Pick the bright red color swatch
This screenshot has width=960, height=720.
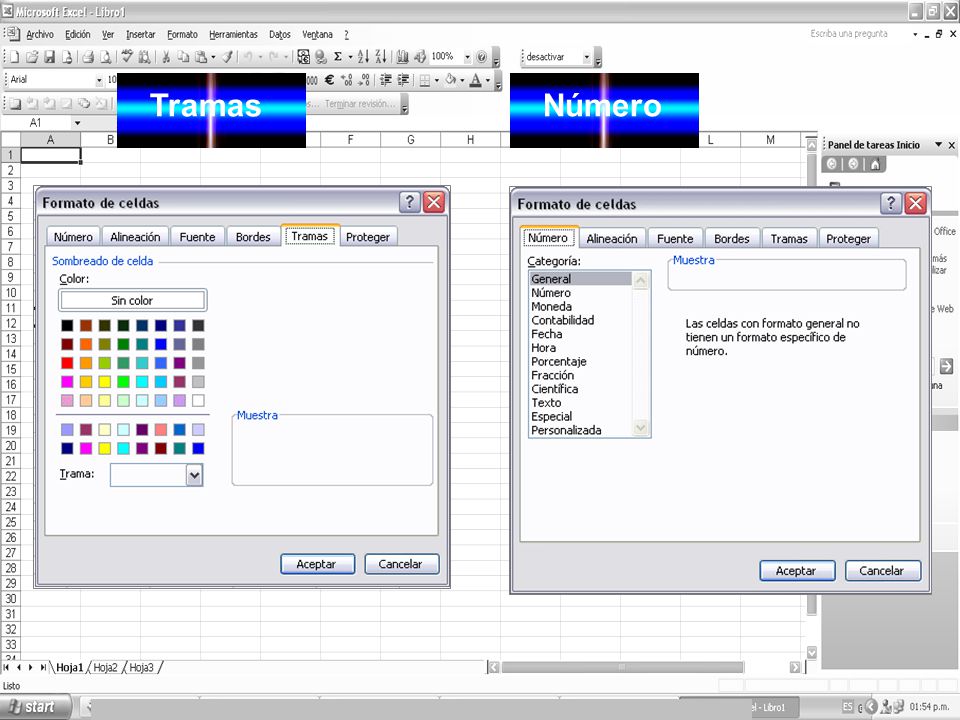pyautogui.click(x=67, y=363)
